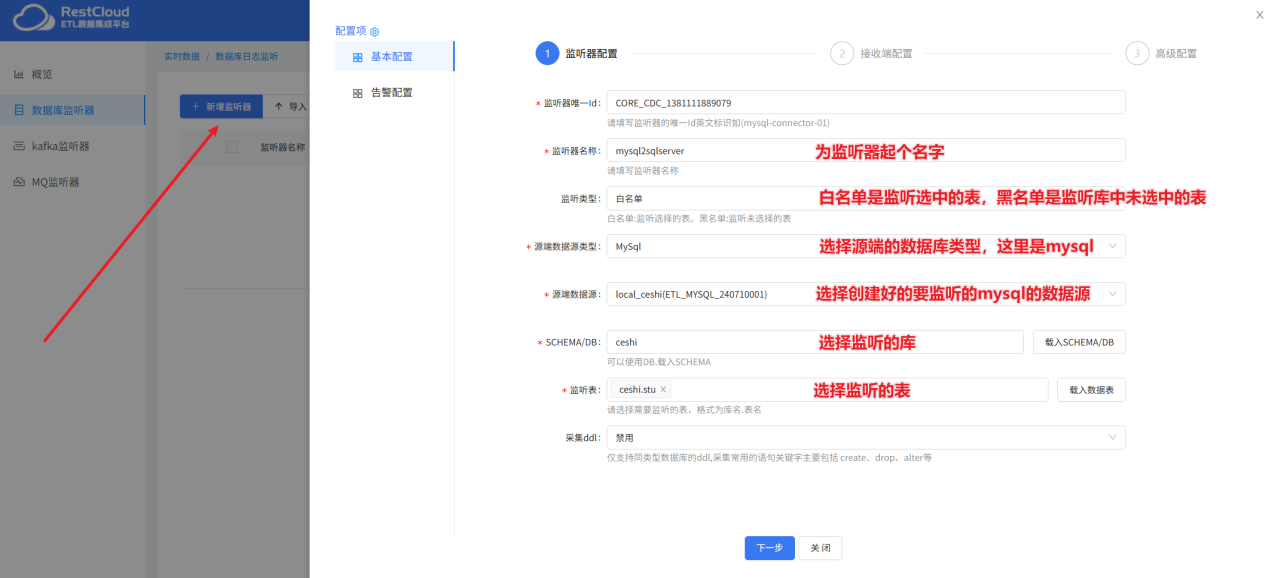Click the RestCloud cloud logo
Viewport: 1269px width, 578px height.
tap(32, 19)
